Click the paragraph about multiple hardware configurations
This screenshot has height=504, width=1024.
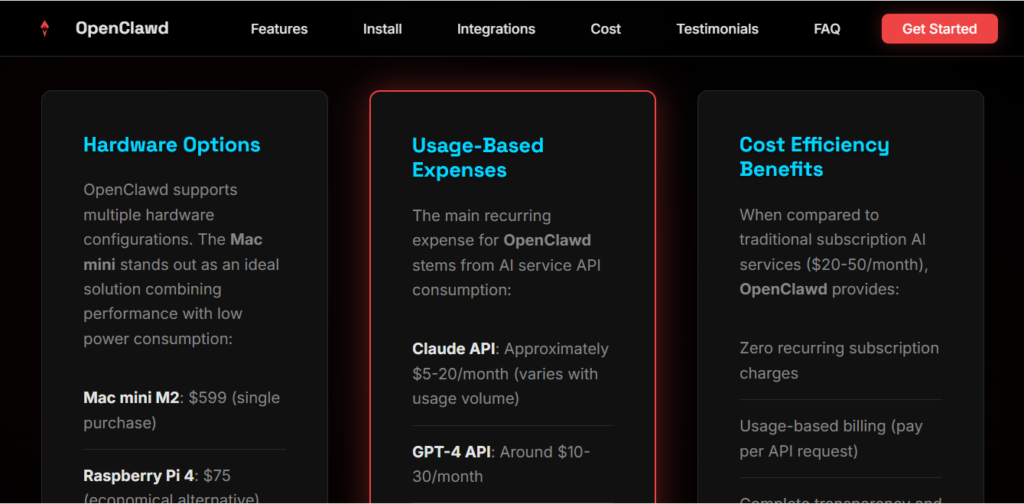point(181,264)
